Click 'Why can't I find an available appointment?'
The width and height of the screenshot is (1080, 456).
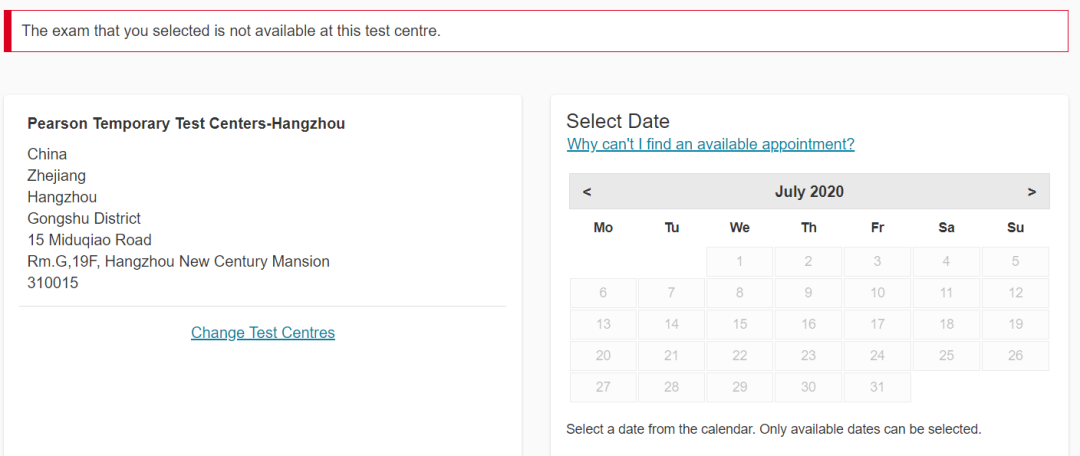coord(710,144)
